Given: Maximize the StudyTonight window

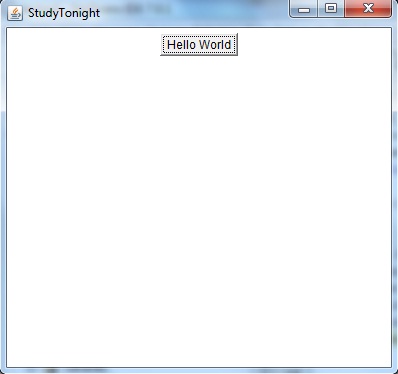Looking at the screenshot, I should pos(331,8).
